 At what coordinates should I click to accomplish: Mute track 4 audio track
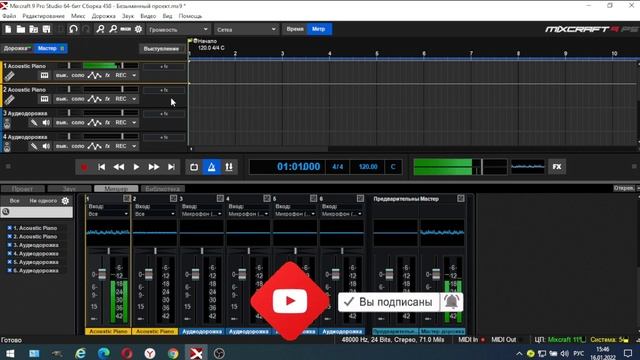click(62, 146)
